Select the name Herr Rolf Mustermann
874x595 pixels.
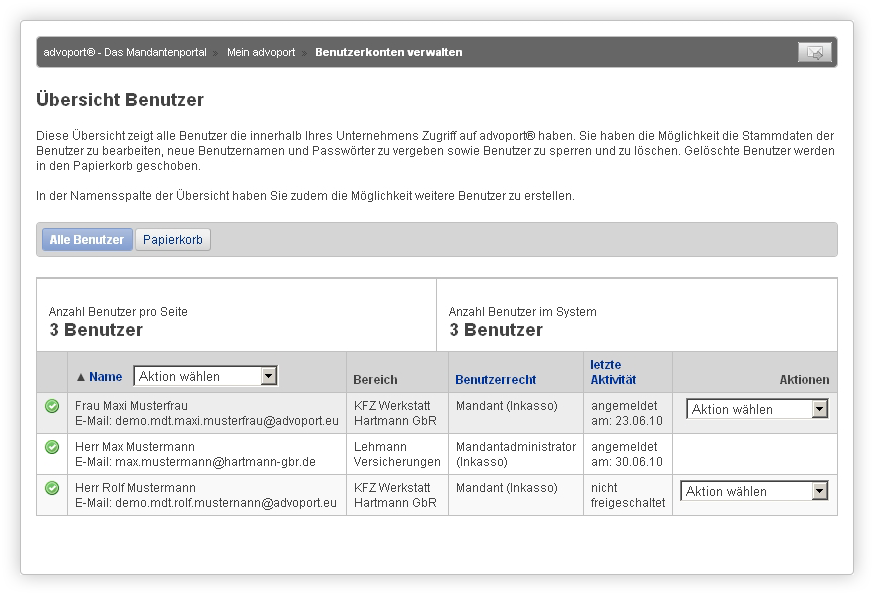pyautogui.click(x=135, y=488)
